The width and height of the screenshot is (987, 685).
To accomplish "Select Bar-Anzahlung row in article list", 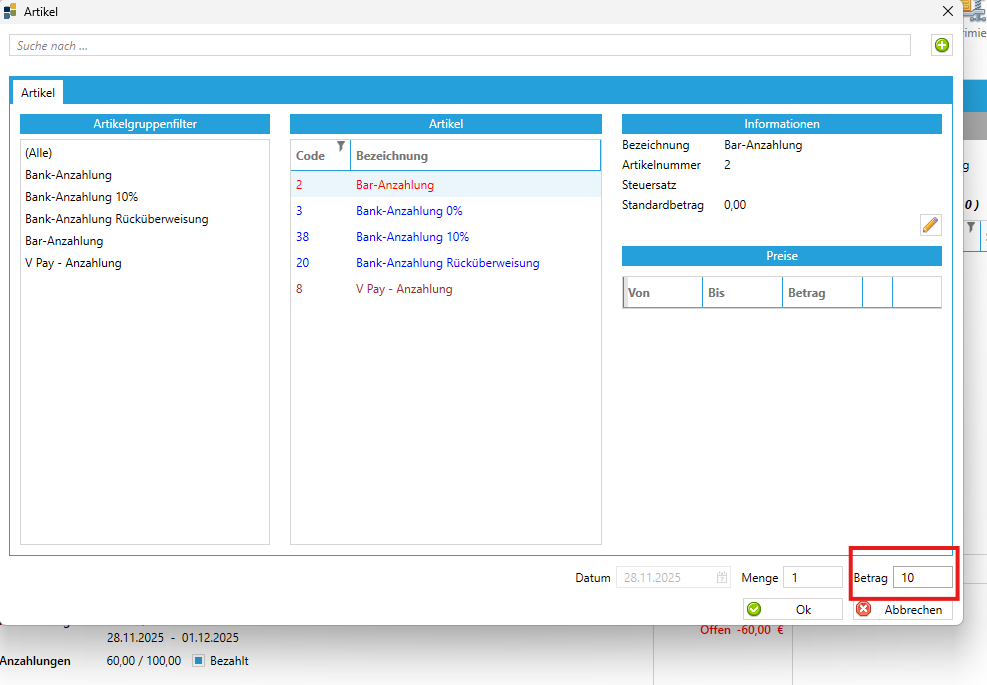I will 395,185.
